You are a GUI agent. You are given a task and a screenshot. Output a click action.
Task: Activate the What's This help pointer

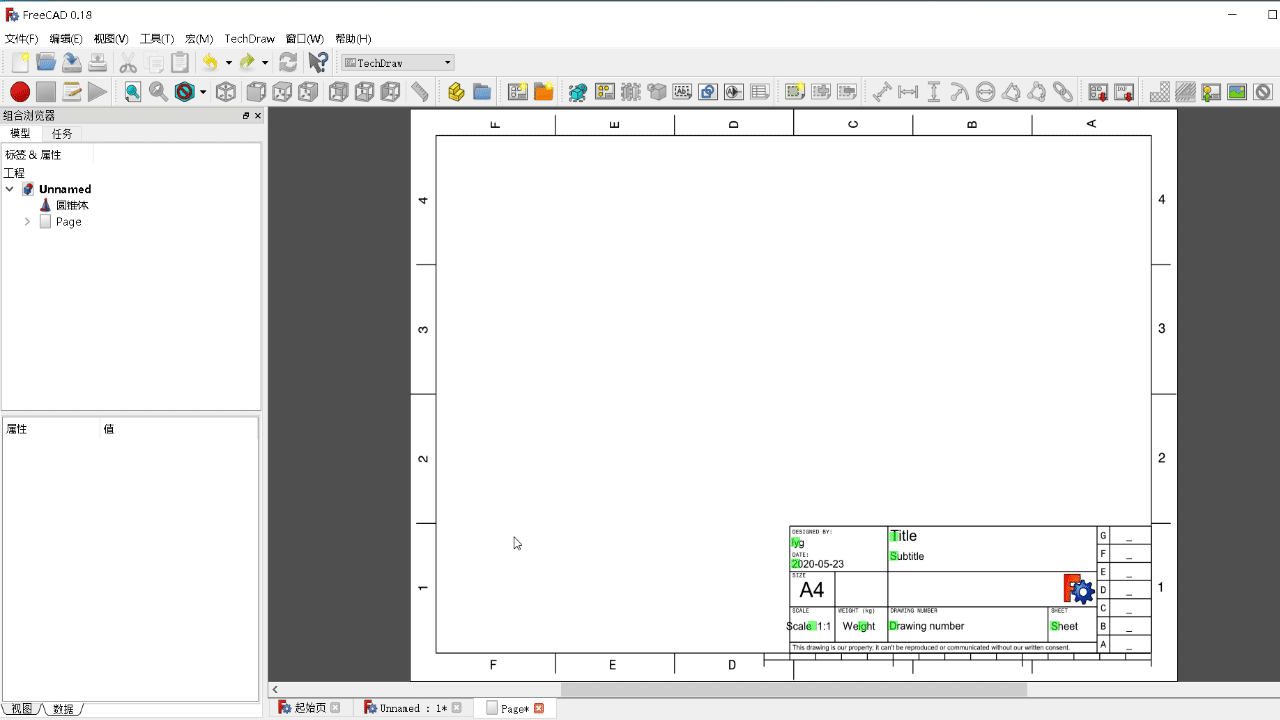click(318, 62)
